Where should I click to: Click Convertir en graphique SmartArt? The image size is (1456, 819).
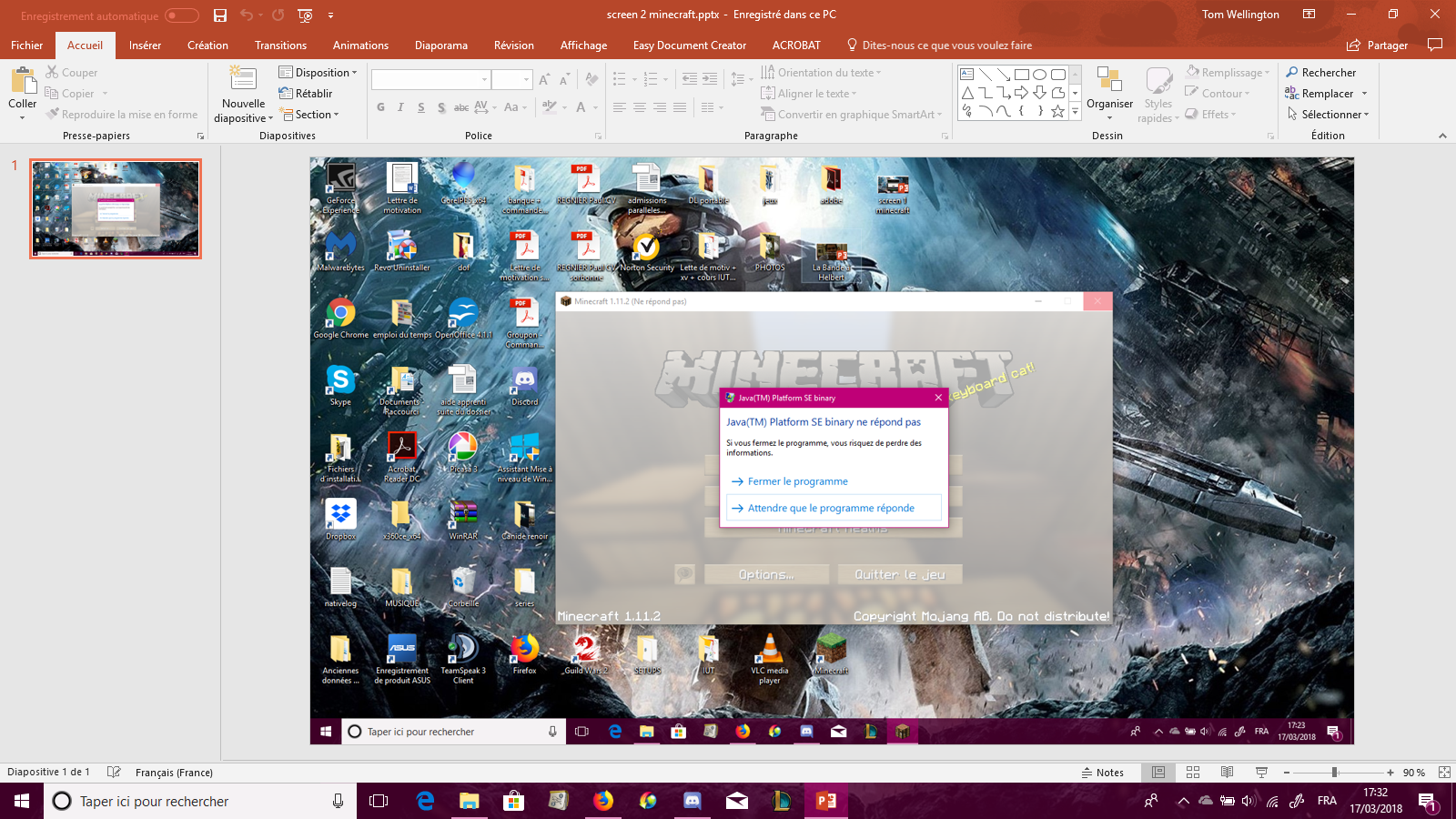852,115
